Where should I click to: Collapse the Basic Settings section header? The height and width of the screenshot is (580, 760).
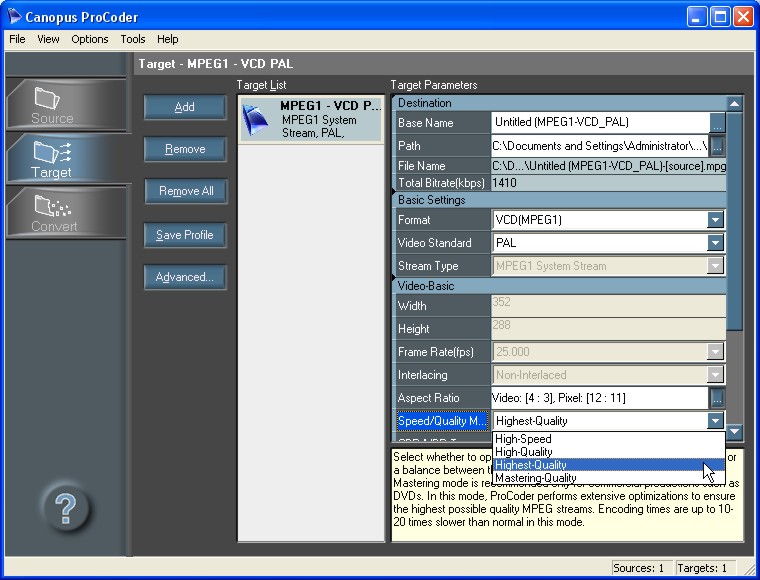click(x=559, y=200)
